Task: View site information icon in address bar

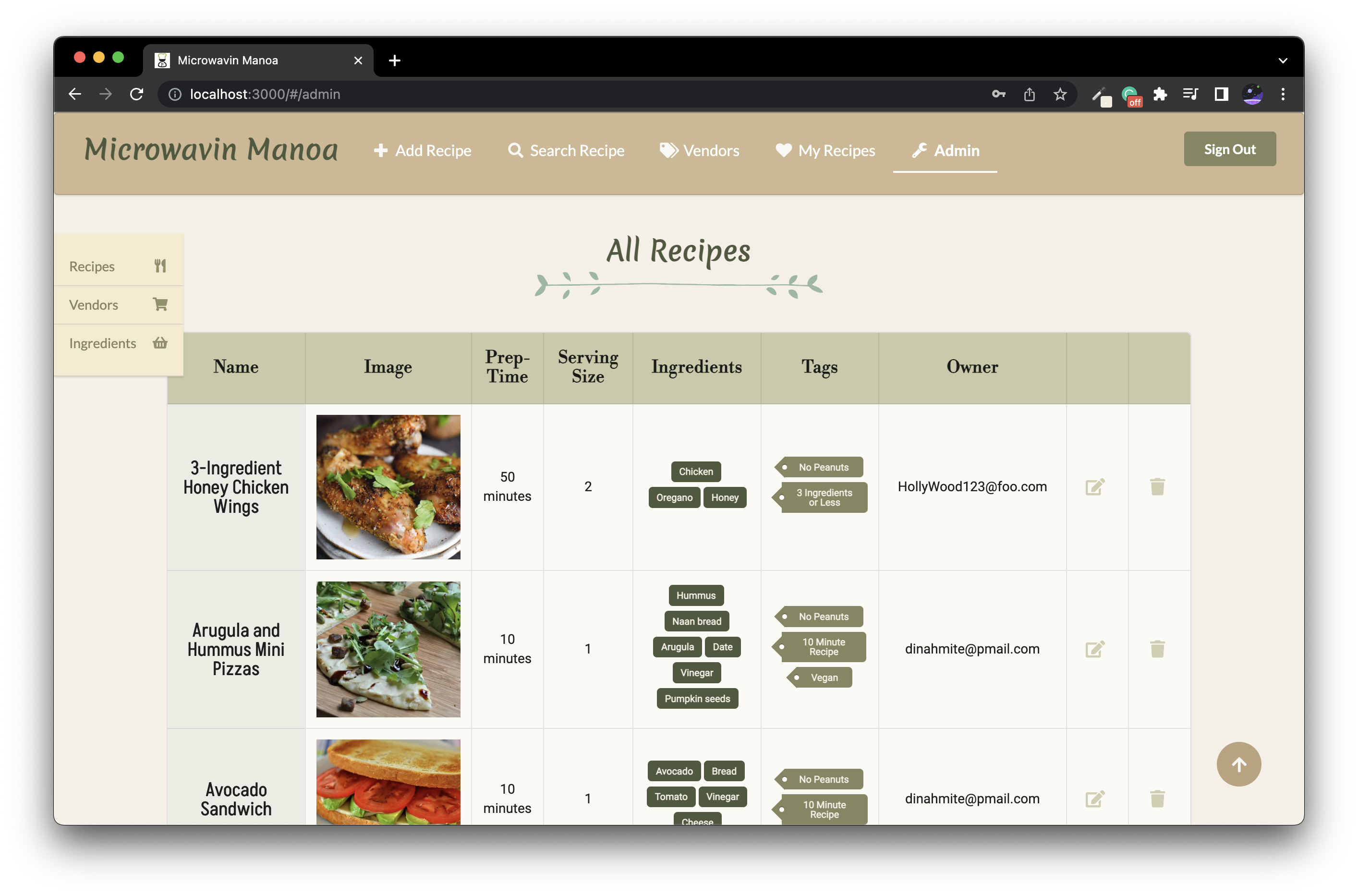Action: 175,94
